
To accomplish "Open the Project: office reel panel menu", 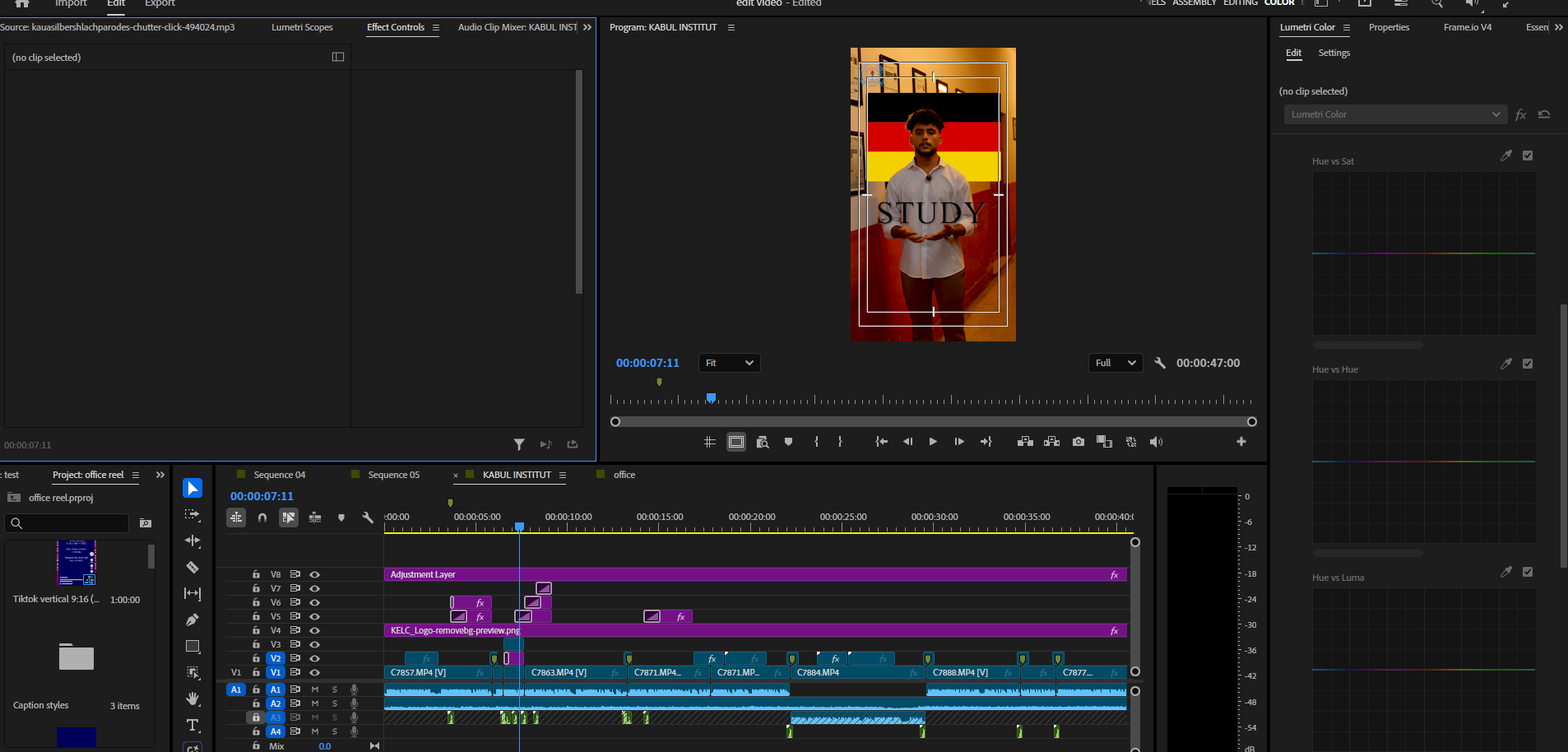I will (x=136, y=475).
